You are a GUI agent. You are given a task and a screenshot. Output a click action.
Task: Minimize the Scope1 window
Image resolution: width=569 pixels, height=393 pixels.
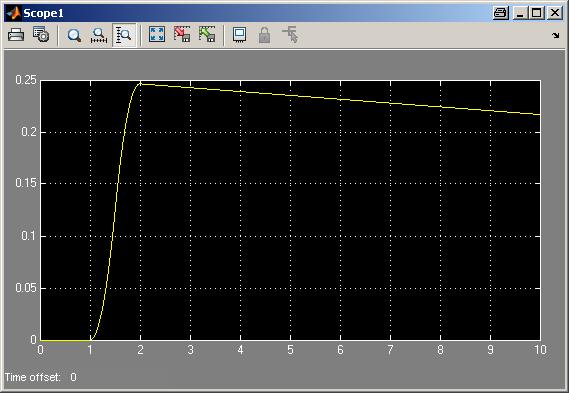click(521, 13)
